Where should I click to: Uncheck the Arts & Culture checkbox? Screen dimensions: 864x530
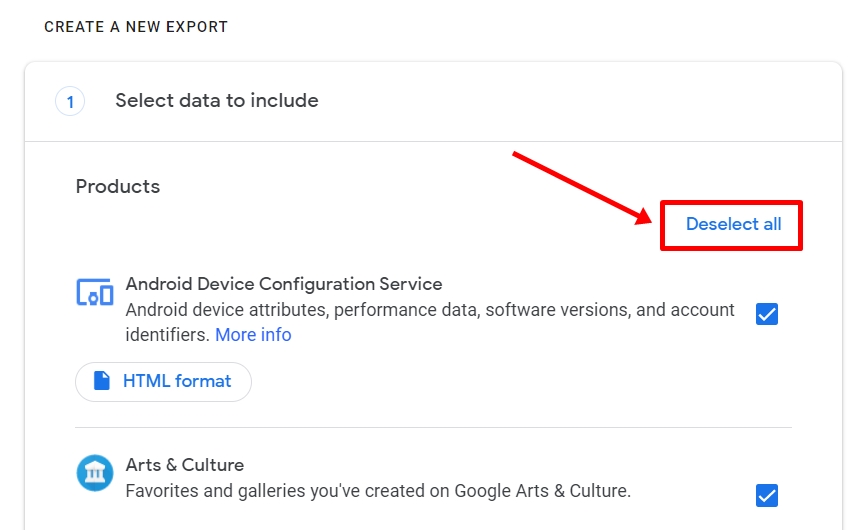(767, 495)
